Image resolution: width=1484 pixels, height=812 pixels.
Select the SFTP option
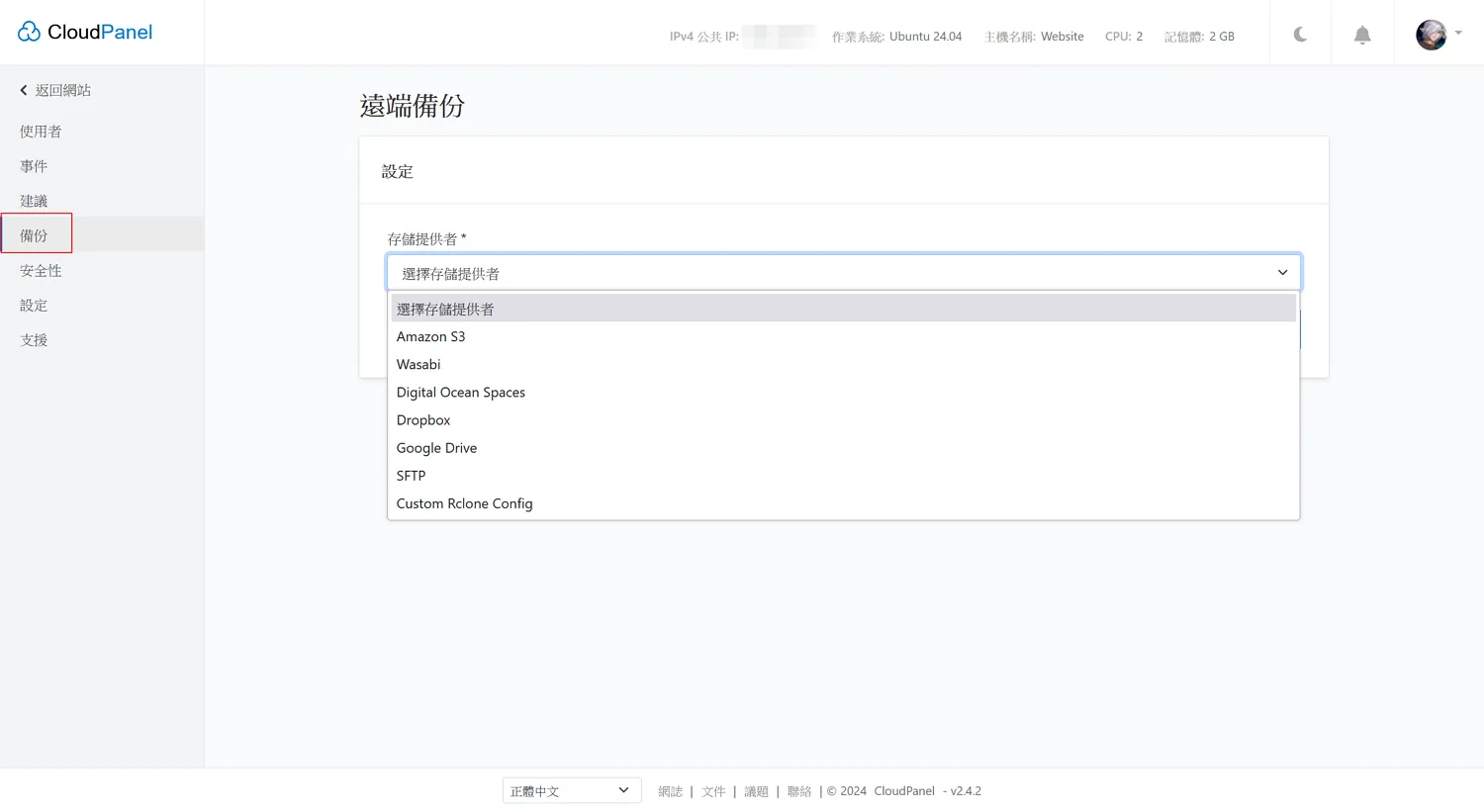411,476
